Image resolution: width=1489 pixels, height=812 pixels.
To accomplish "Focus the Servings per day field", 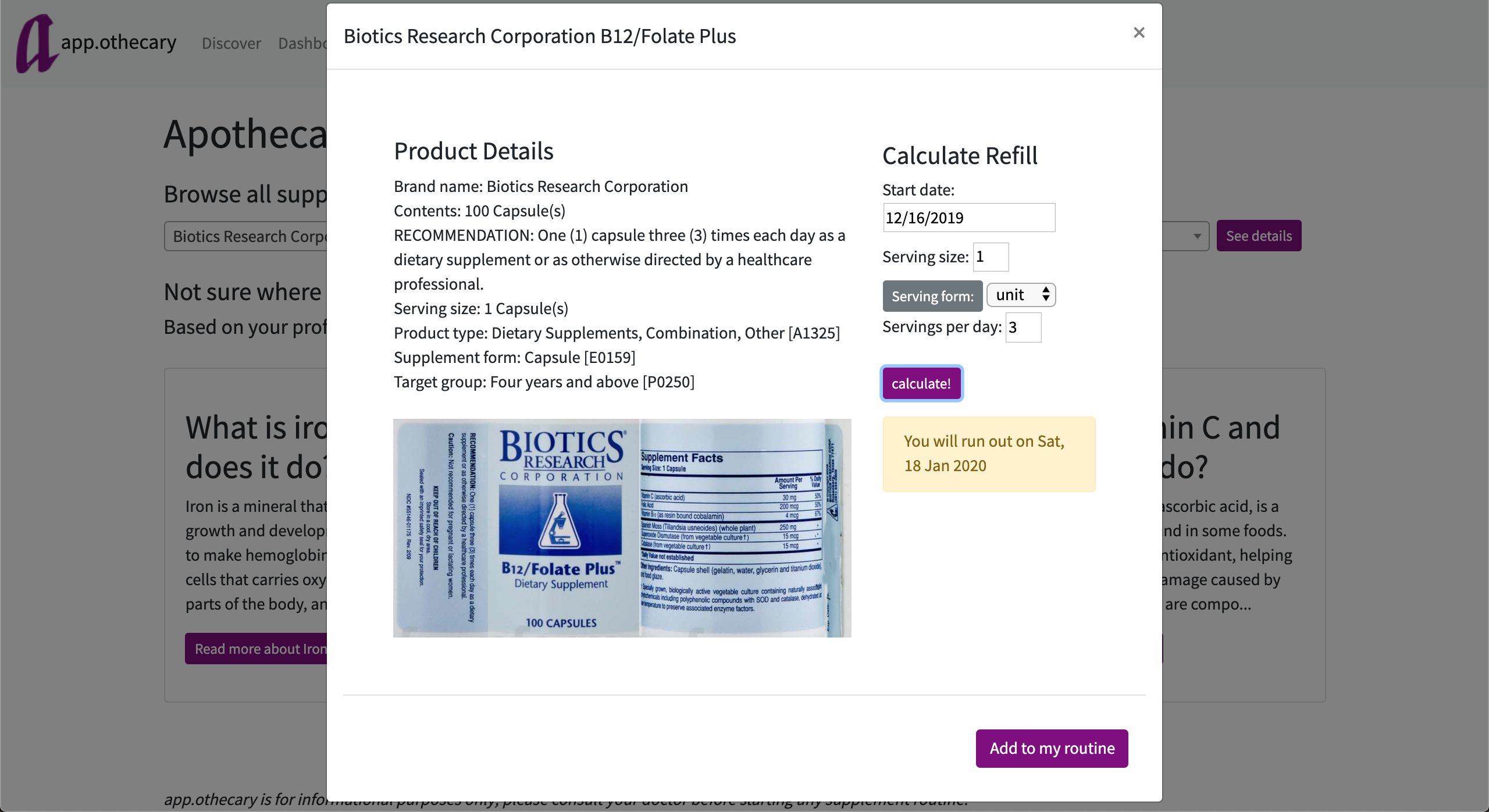I will (1023, 327).
